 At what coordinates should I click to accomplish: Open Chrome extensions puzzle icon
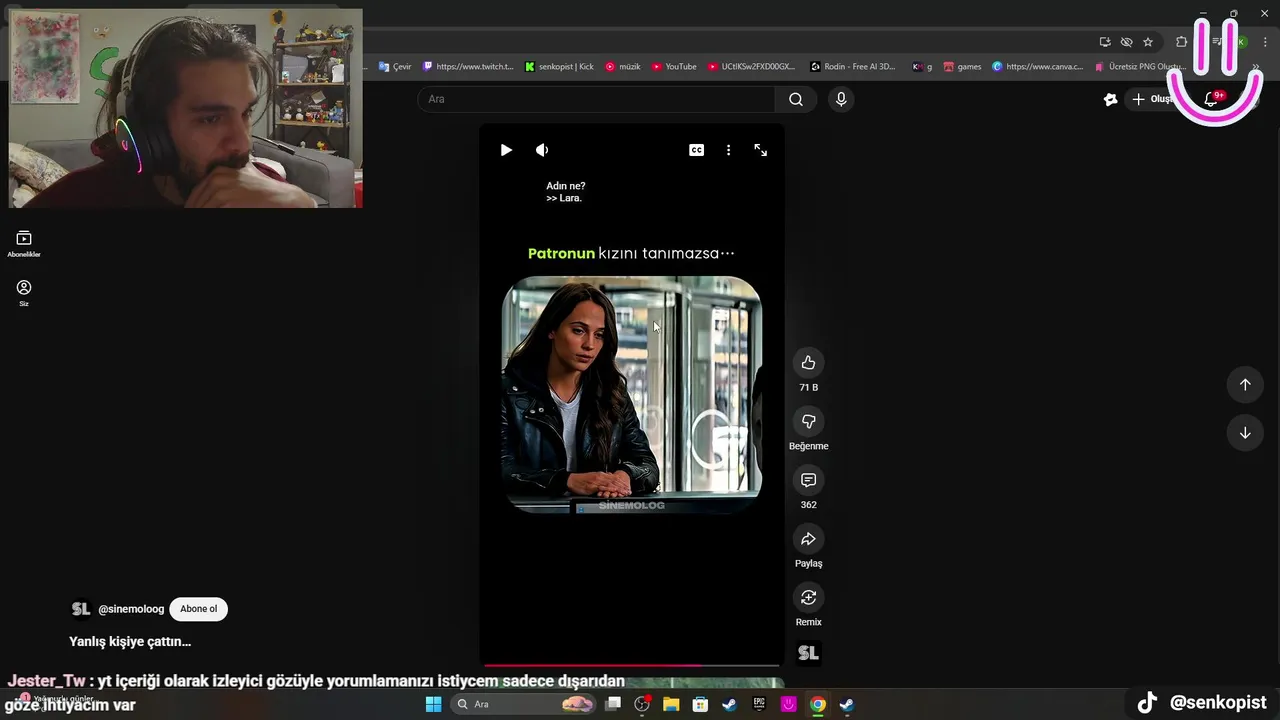(1182, 42)
